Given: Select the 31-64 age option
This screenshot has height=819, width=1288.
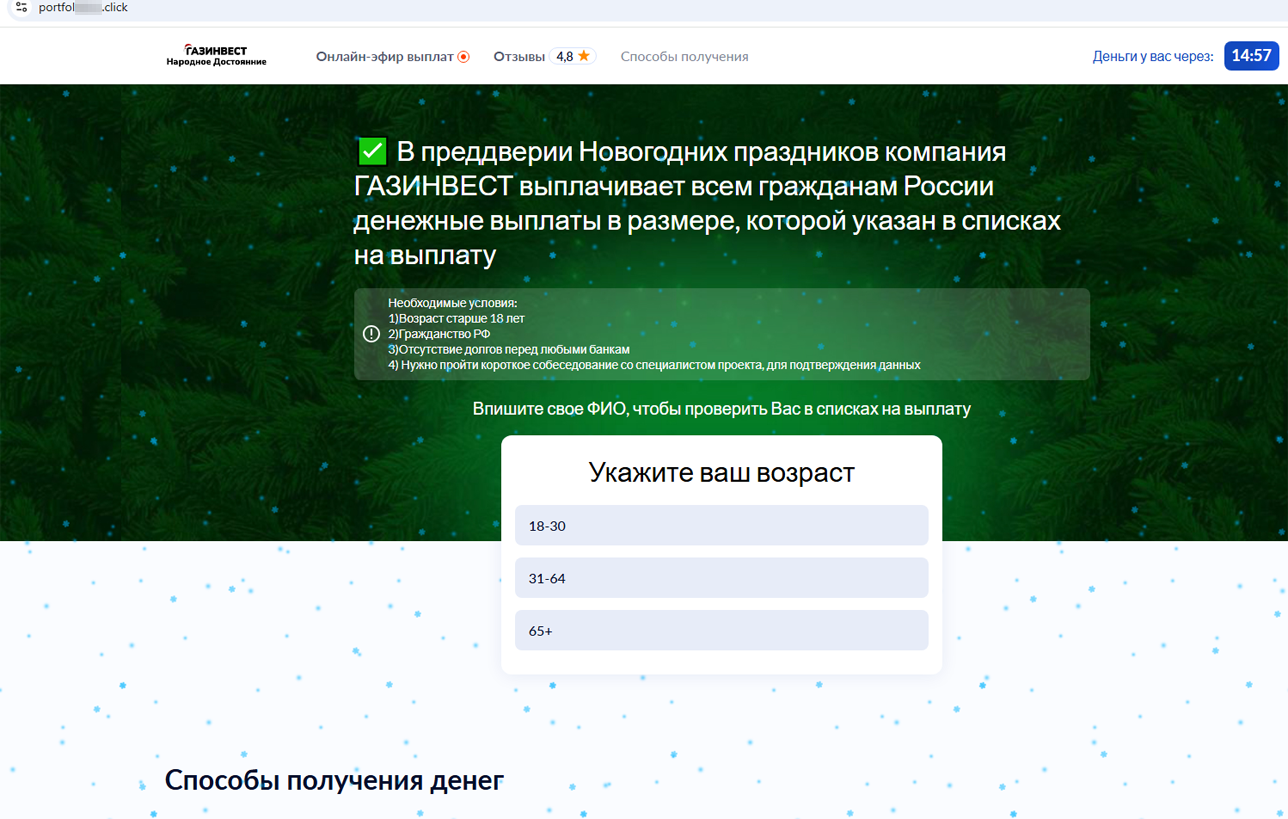Looking at the screenshot, I should tap(721, 577).
